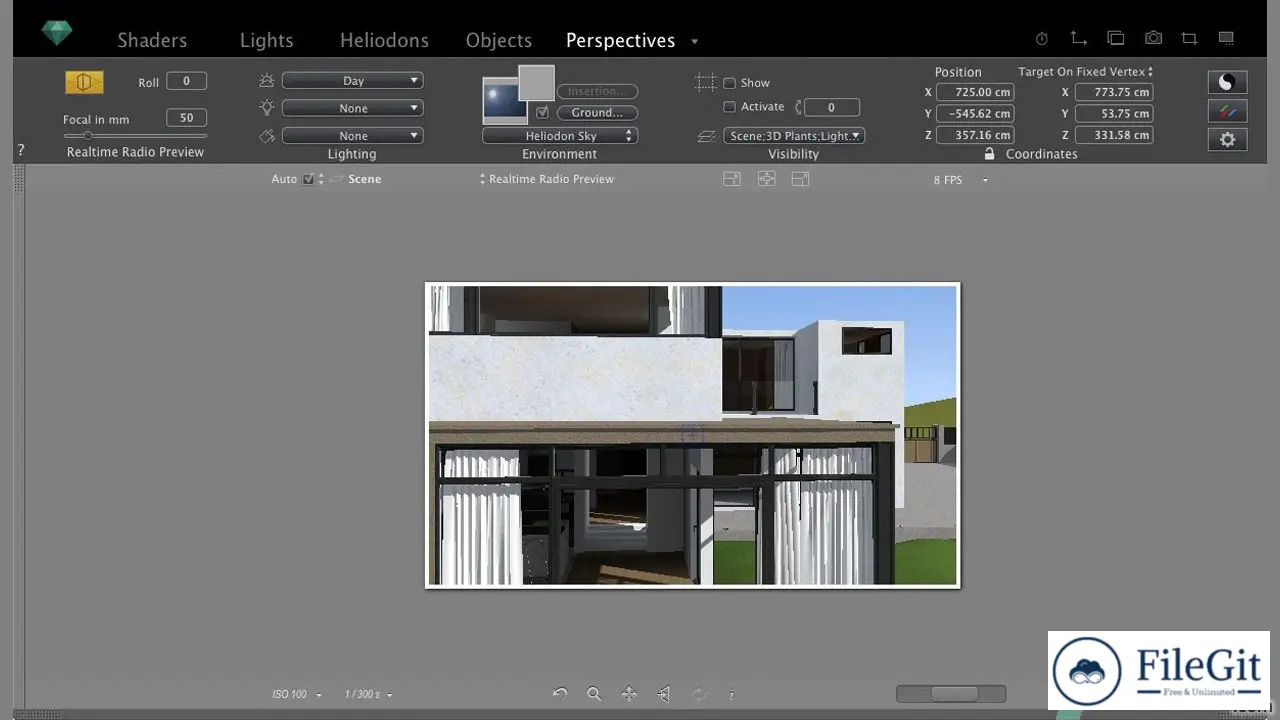This screenshot has width=1280, height=720.
Task: Switch to the Heliodons tab
Action: [384, 40]
